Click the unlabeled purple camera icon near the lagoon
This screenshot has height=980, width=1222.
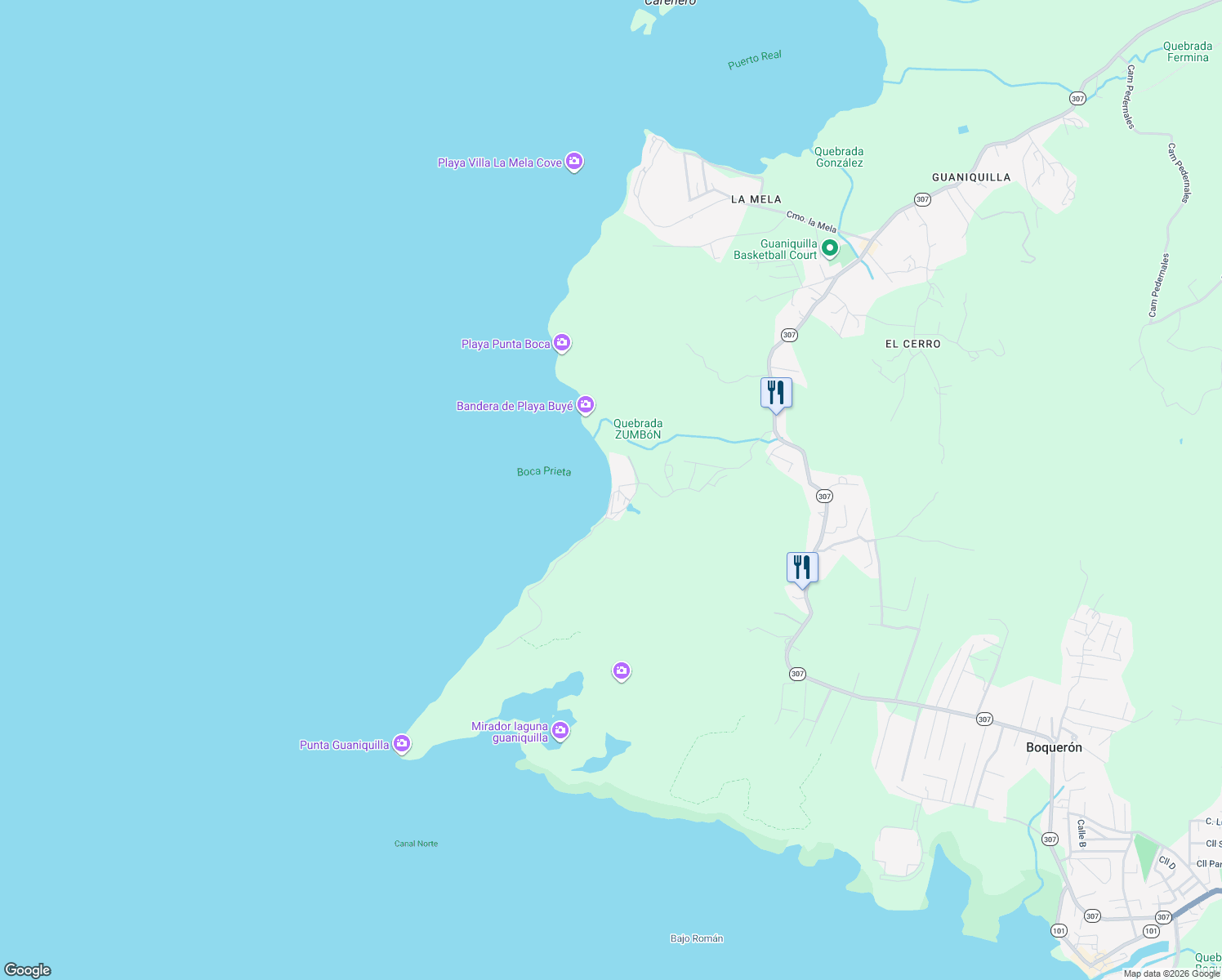[x=621, y=670]
